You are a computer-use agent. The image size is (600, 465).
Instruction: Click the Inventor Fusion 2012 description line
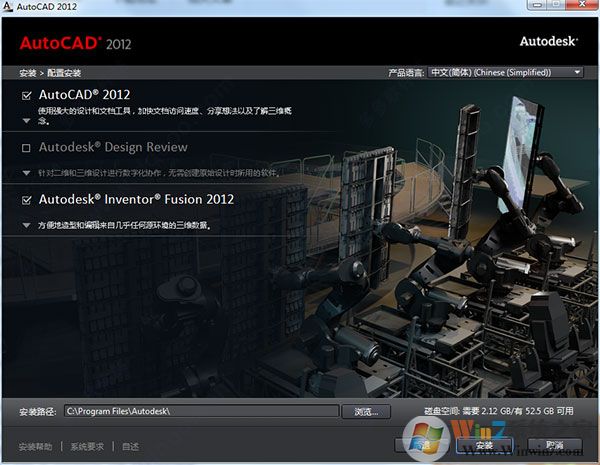click(x=124, y=225)
